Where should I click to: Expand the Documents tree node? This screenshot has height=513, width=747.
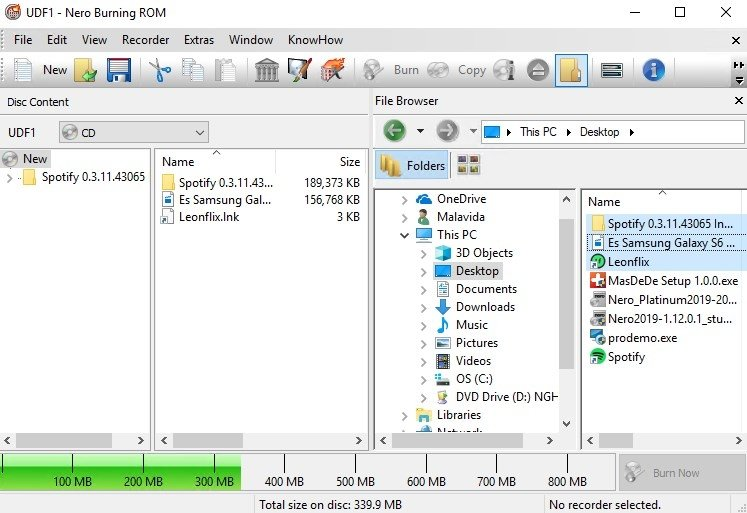(x=424, y=290)
